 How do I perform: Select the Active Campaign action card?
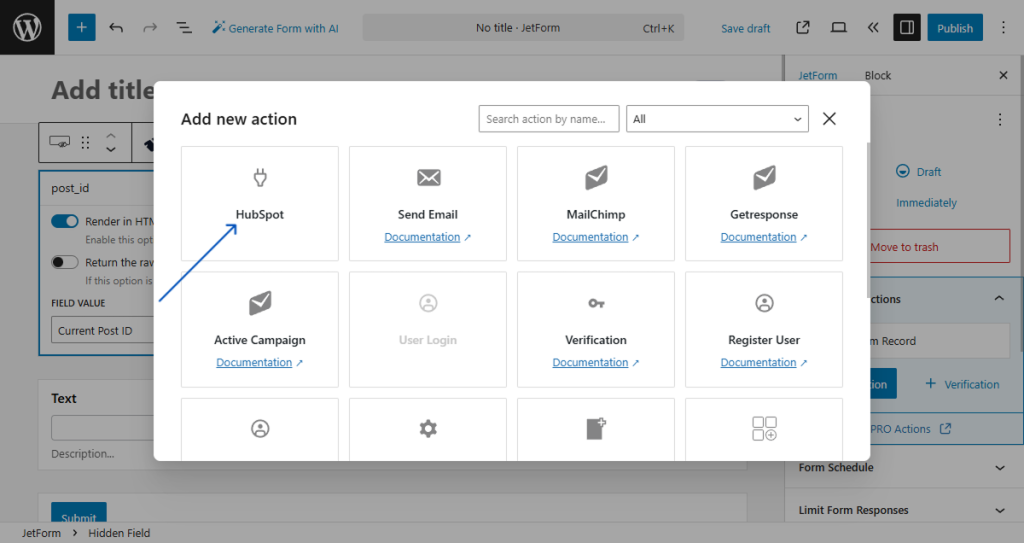[260, 329]
